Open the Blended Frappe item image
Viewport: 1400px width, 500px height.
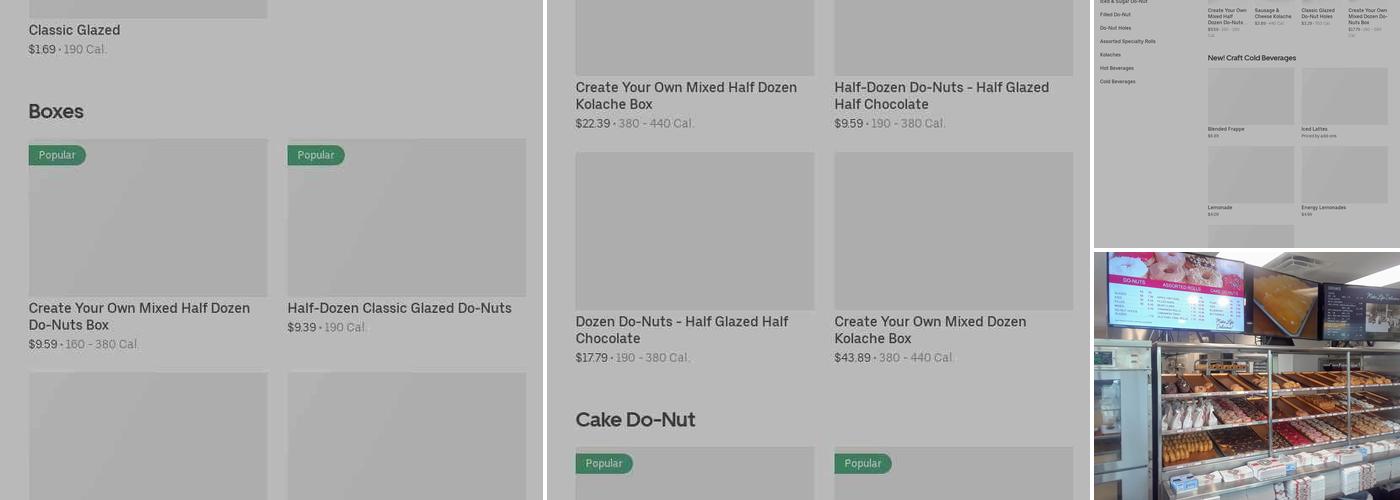(1250, 96)
